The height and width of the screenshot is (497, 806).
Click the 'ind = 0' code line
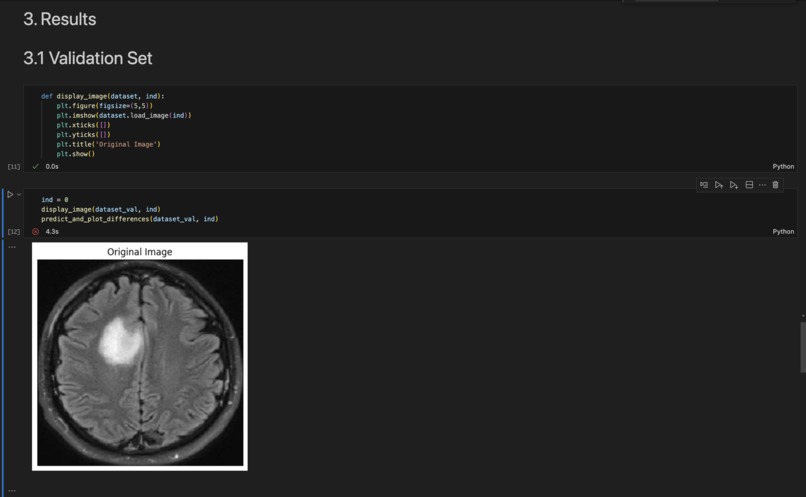(54, 199)
